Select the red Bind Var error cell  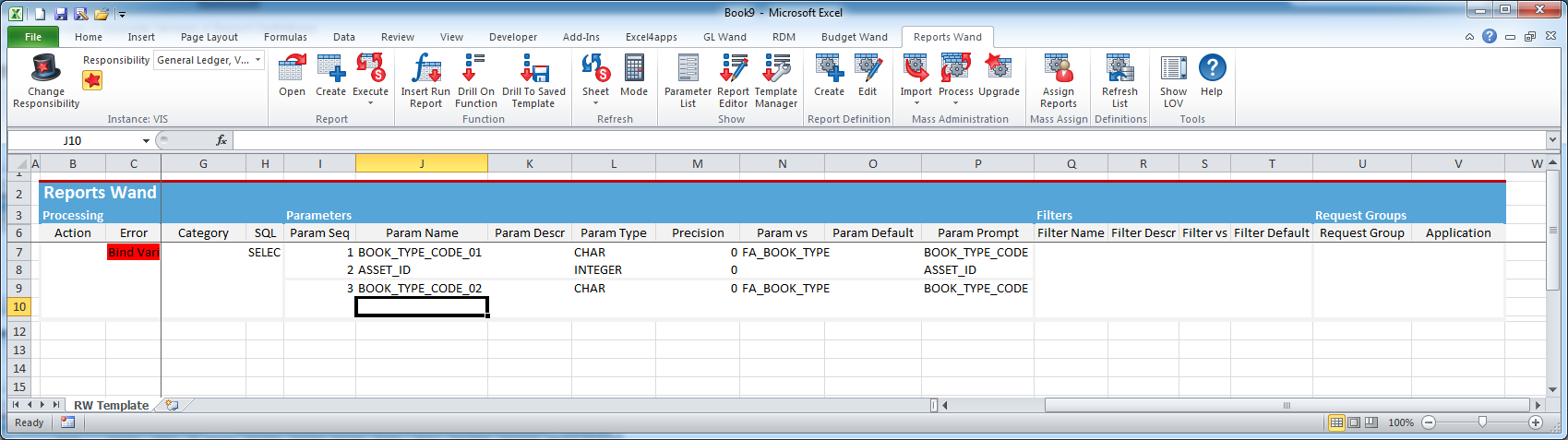pos(133,252)
